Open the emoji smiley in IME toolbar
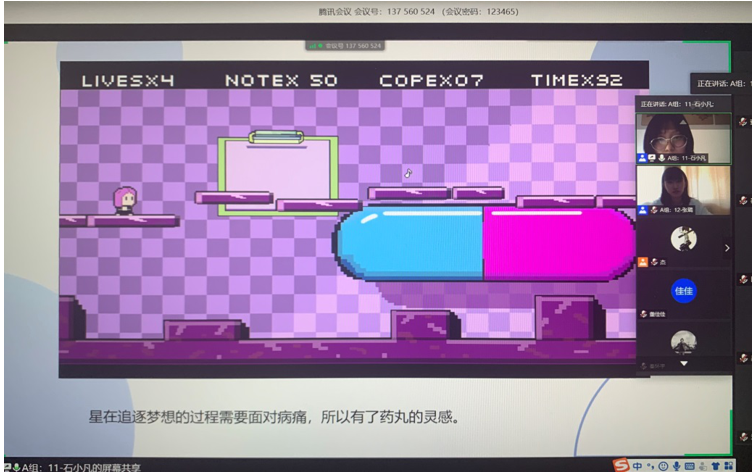 (663, 466)
